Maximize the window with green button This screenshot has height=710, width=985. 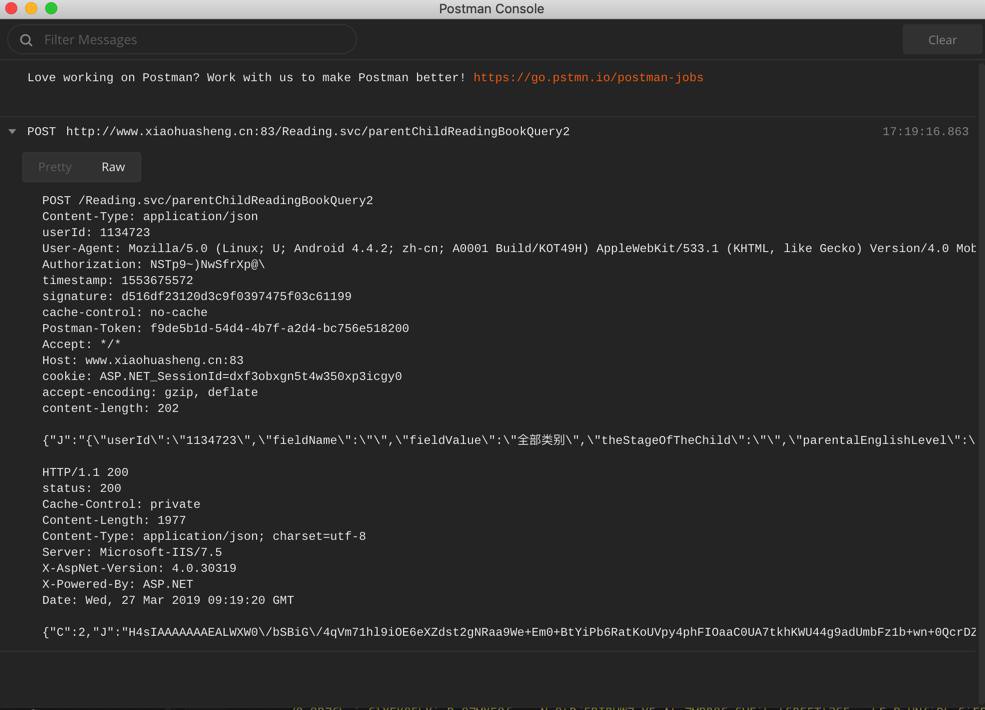[51, 8]
